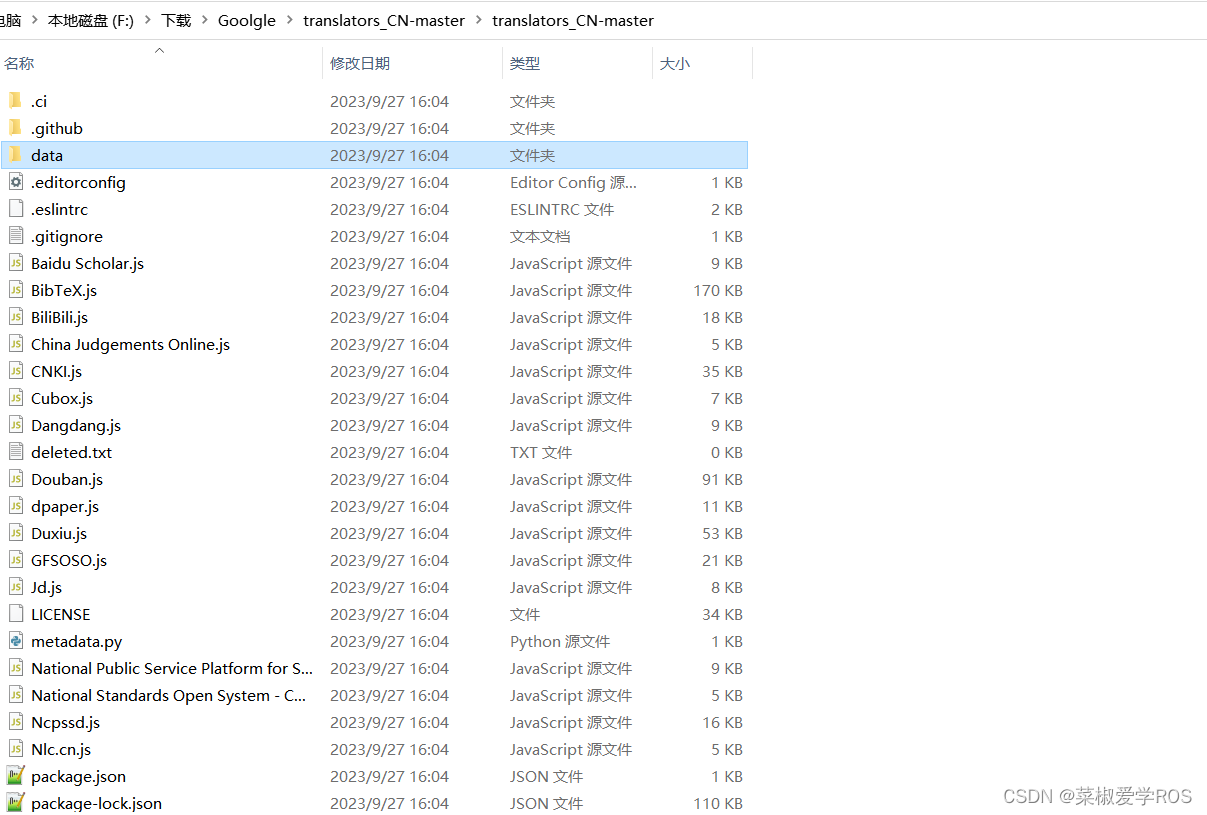The image size is (1207, 815).
Task: Click the CNKI.js file icon
Action: [15, 371]
